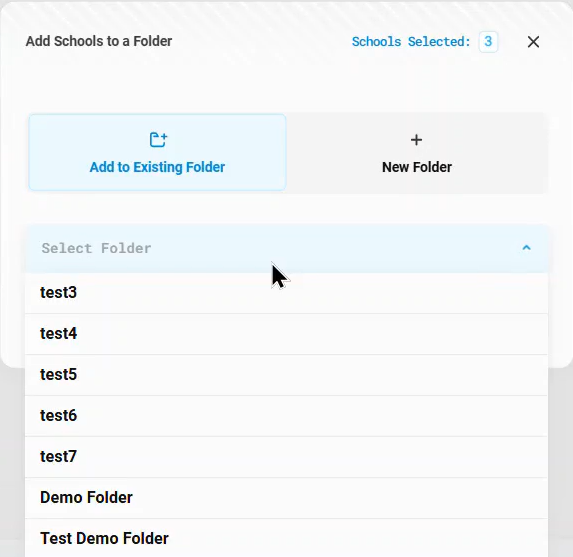The image size is (573, 557).
Task: Collapse the Select Folder dropdown with the chevron
Action: click(526, 248)
